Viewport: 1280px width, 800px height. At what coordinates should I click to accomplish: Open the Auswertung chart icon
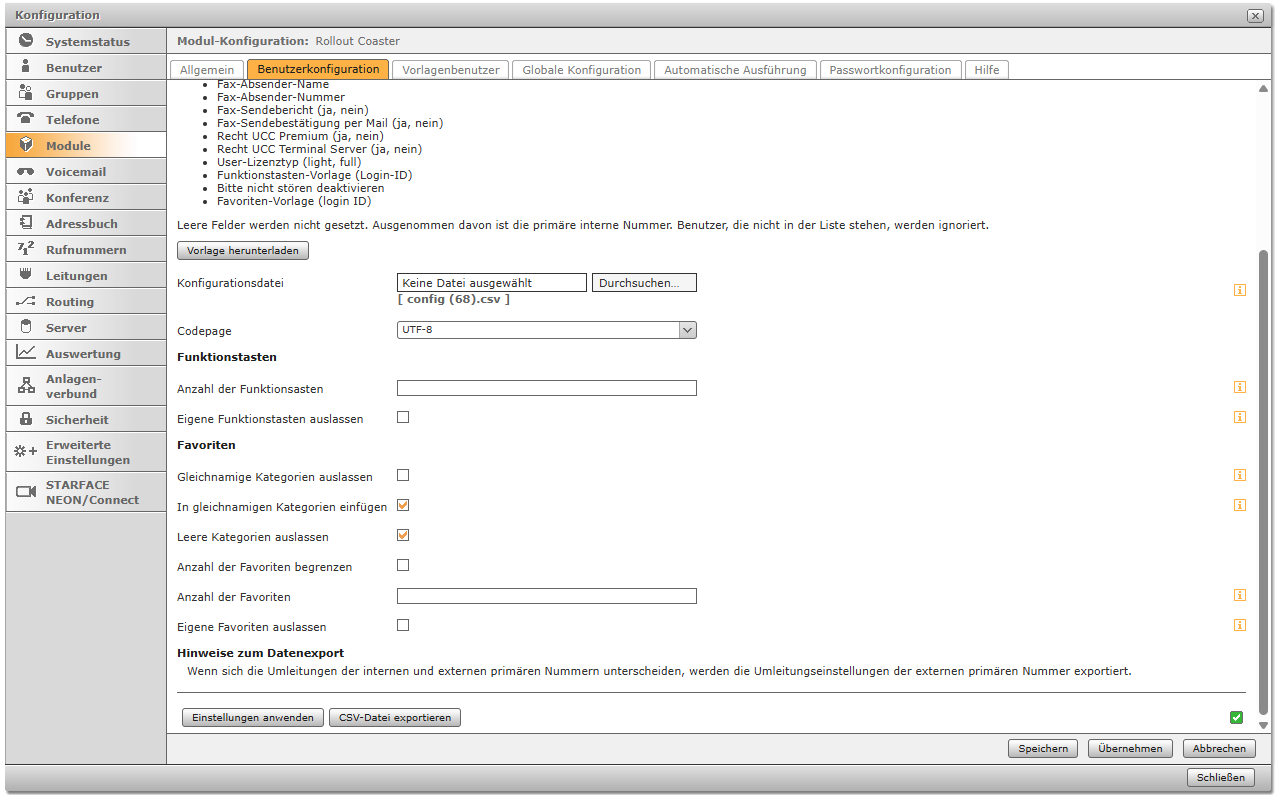tap(26, 353)
